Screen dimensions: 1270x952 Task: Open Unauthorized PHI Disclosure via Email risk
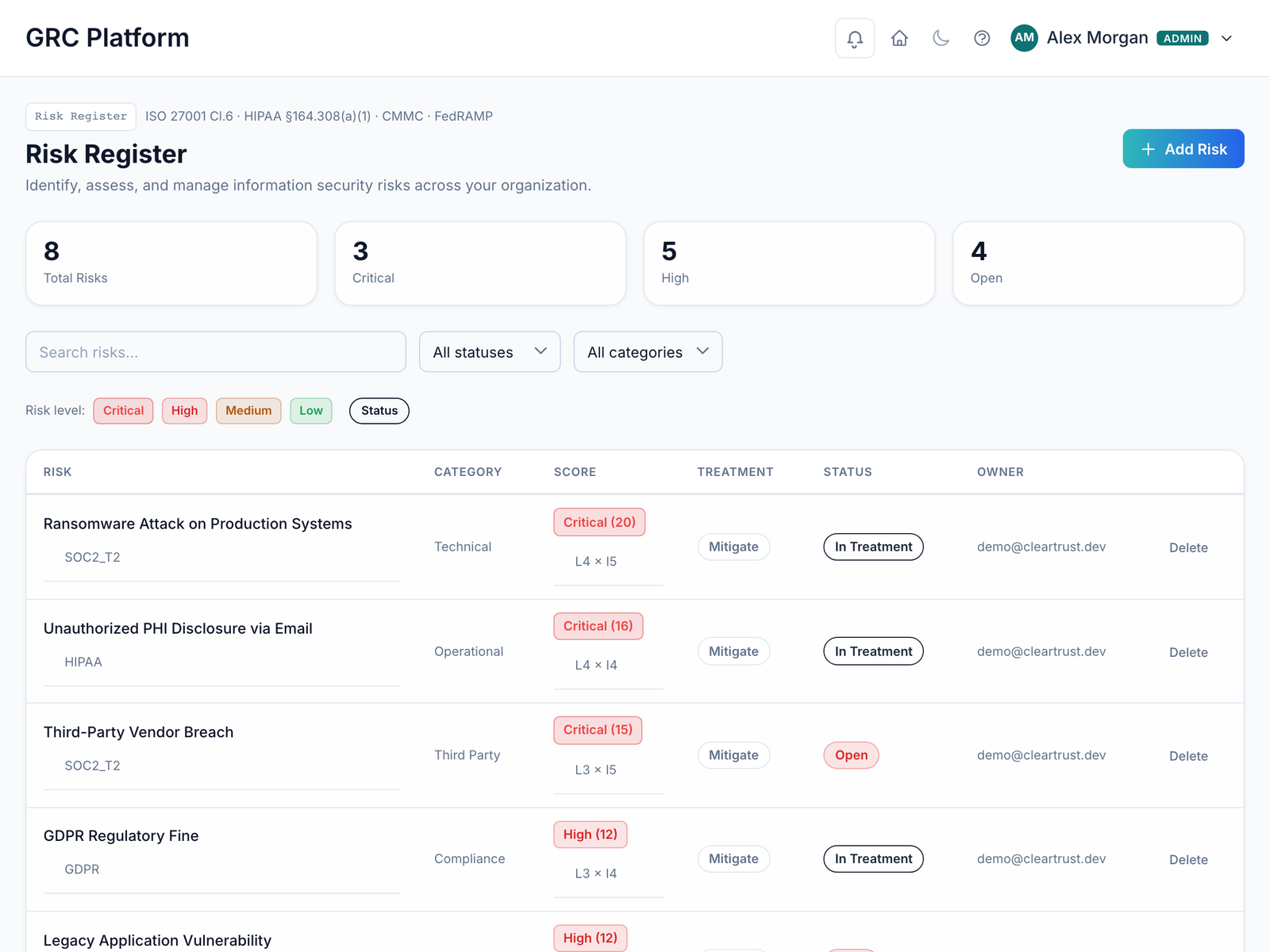click(178, 628)
